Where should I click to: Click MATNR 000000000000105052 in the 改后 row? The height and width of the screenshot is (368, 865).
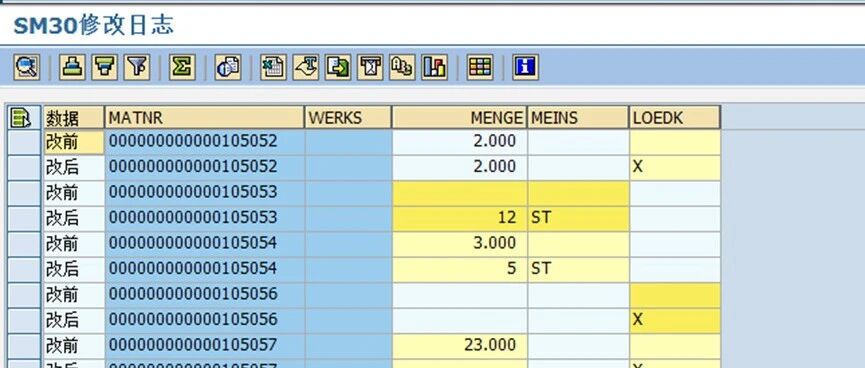204,167
